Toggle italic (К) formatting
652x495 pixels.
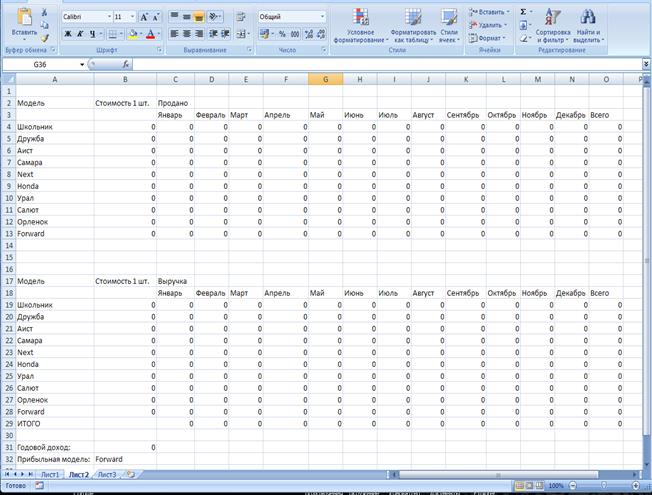coord(80,33)
